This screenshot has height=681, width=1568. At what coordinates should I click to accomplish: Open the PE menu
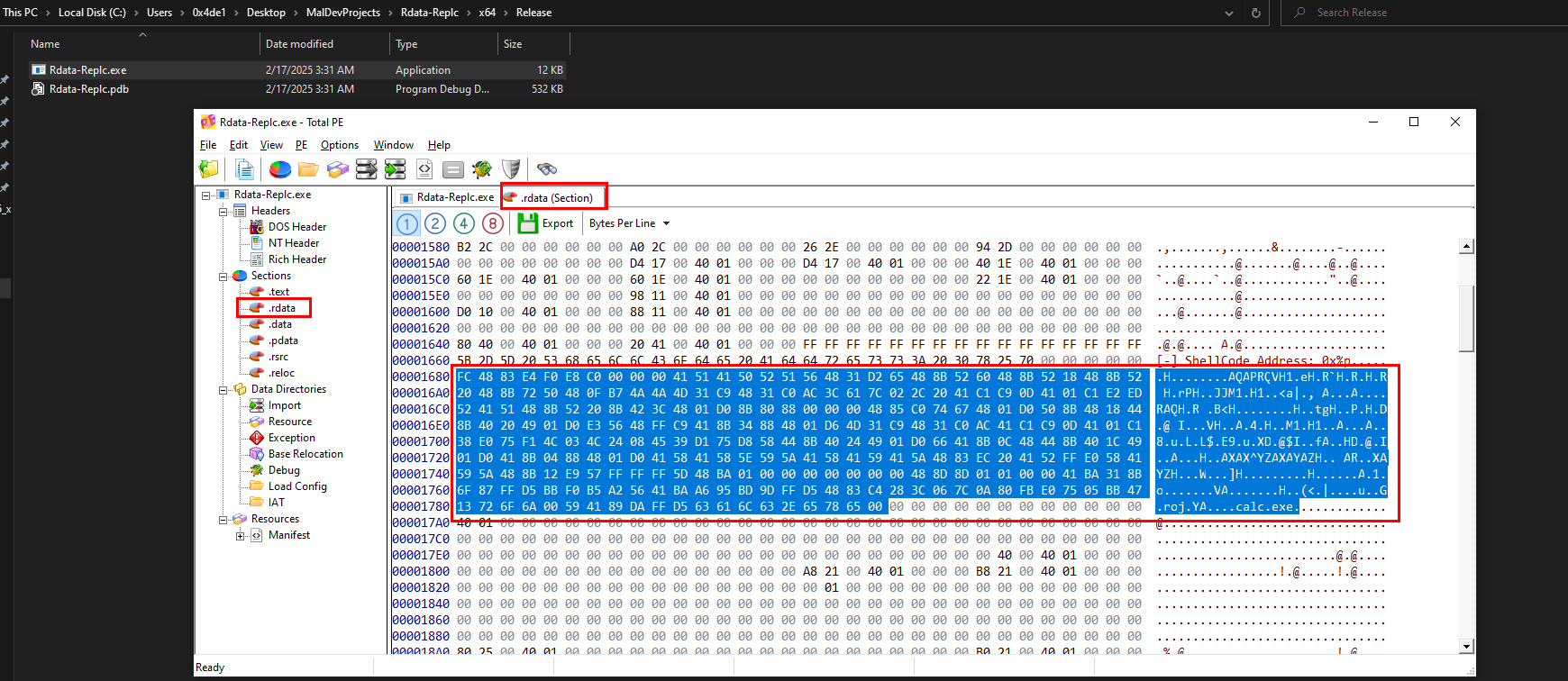(302, 145)
